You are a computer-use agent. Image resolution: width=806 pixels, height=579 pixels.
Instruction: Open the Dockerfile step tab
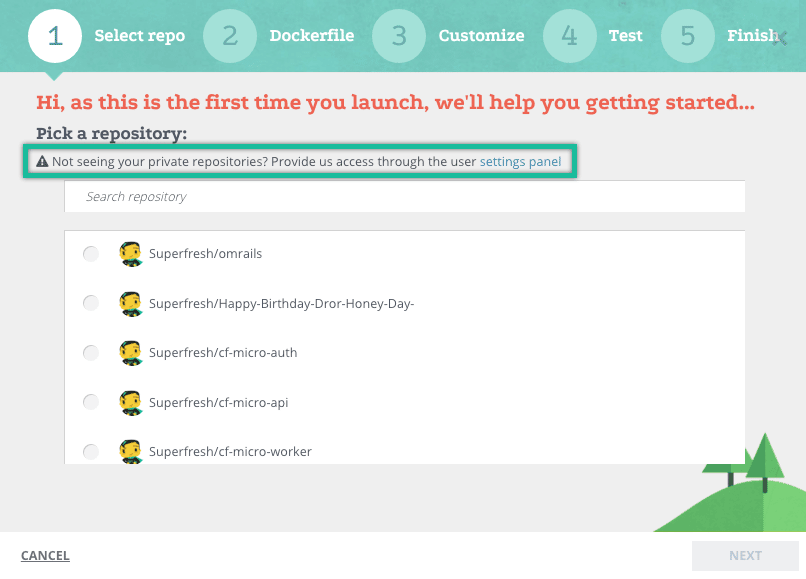tap(311, 36)
